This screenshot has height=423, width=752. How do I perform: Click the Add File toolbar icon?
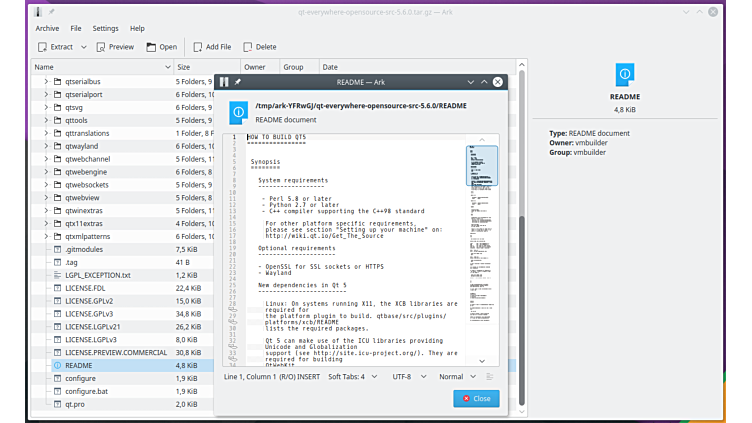(x=198, y=47)
